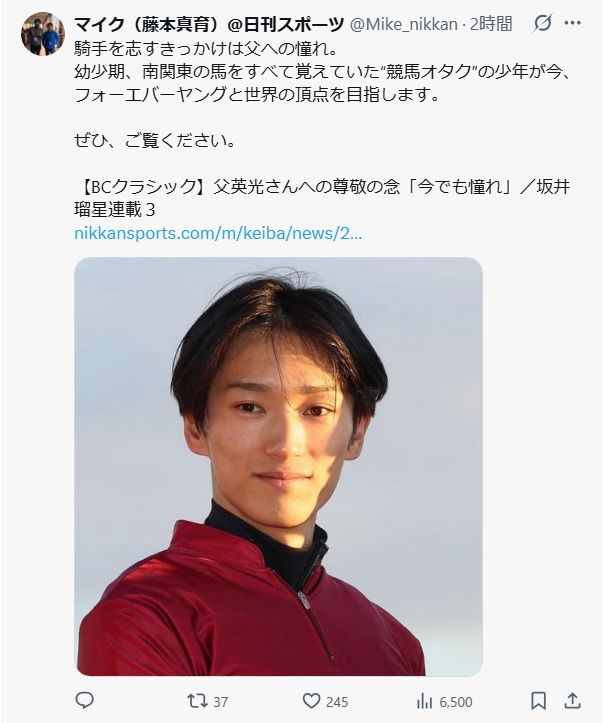Click headline text starting 【BCクラシック】
The height and width of the screenshot is (723, 609).
coord(322,198)
